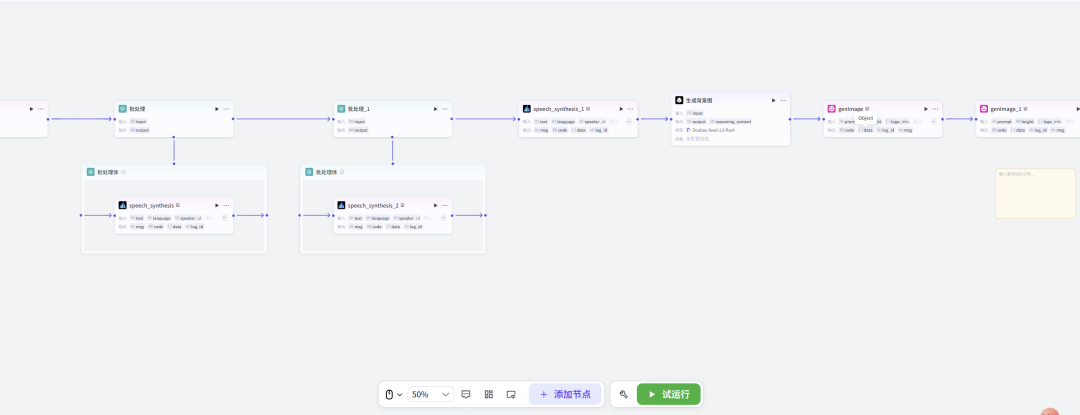
Task: Click the 批处理_1 node's teal batch icon
Action: (342, 109)
